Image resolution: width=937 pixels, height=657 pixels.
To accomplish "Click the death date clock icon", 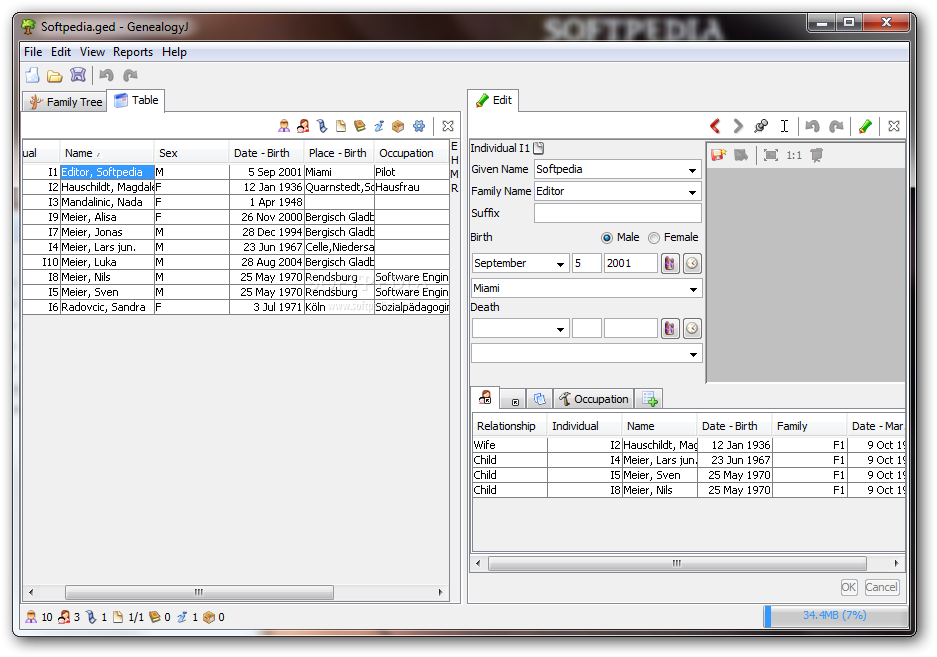I will (692, 328).
